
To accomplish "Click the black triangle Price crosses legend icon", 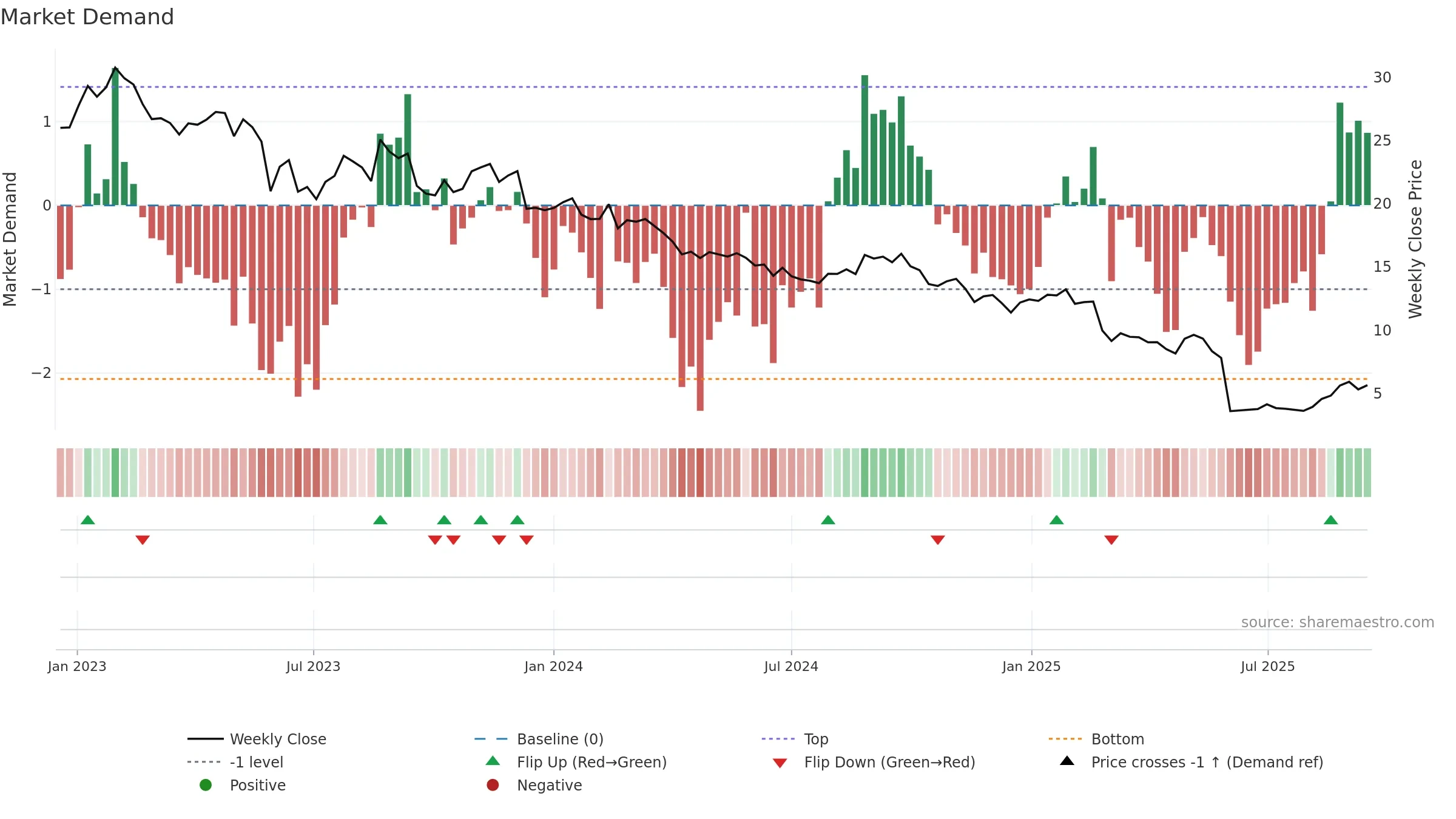I will [1067, 761].
